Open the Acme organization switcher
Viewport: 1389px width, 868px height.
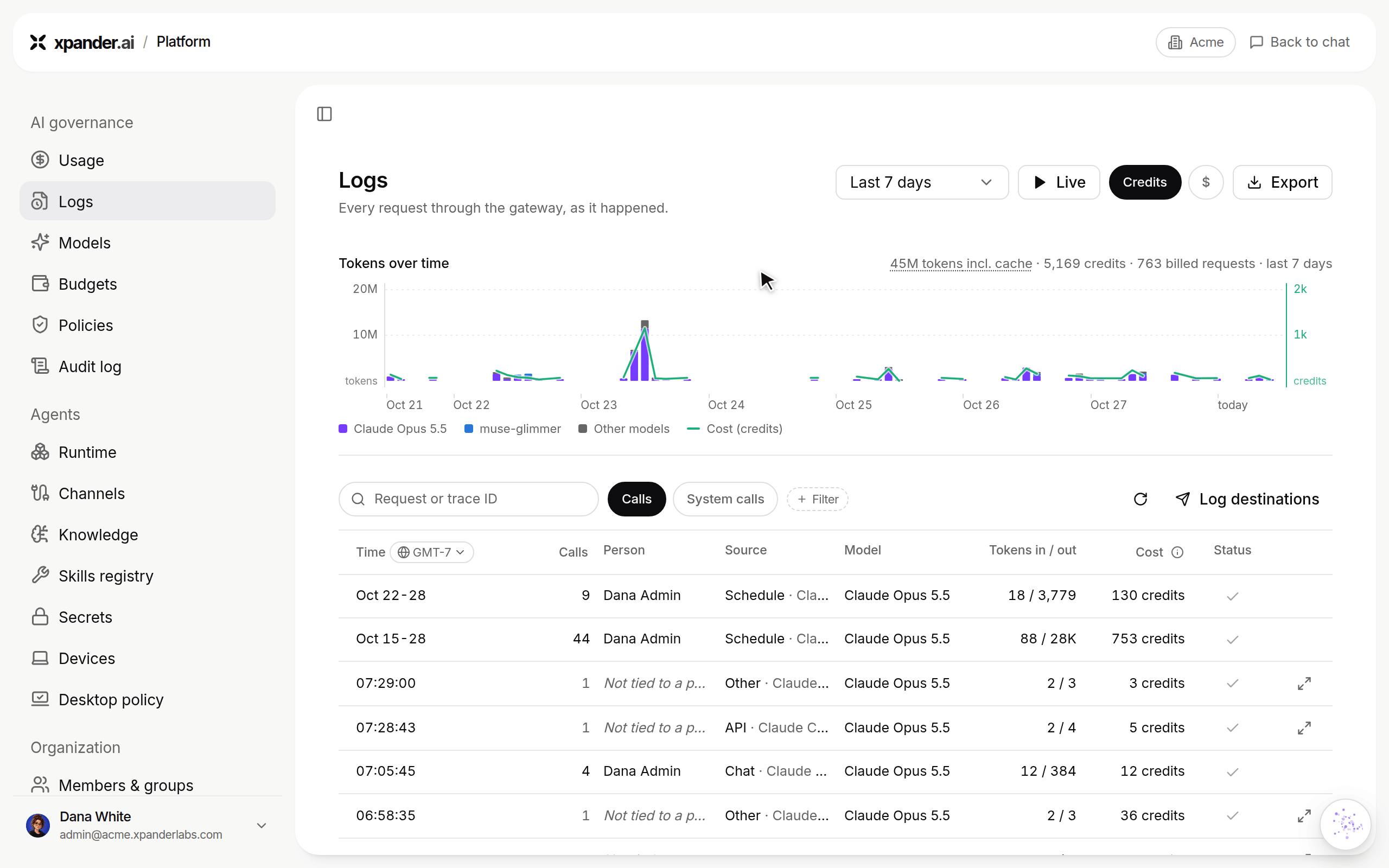(1195, 42)
